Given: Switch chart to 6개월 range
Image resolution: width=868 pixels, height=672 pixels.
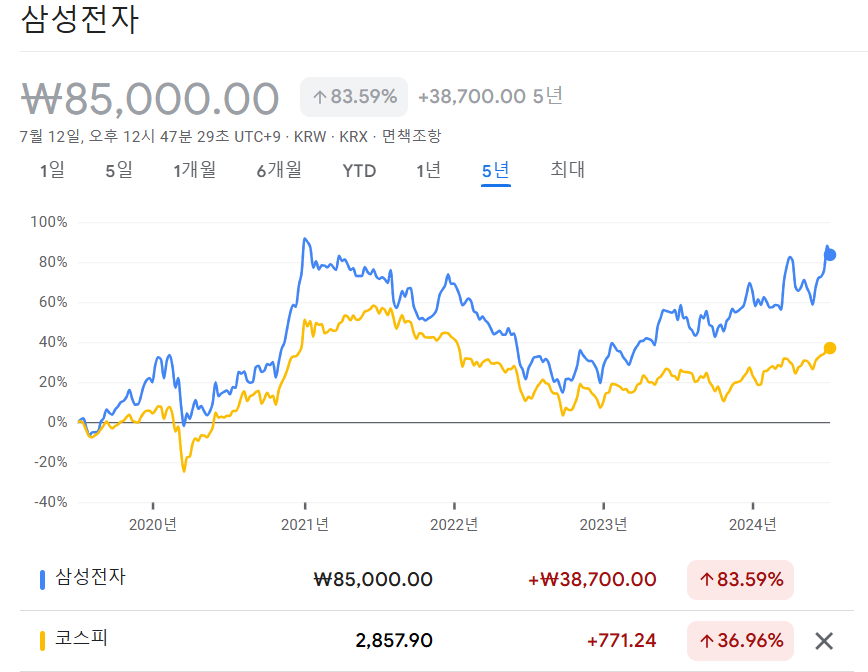Looking at the screenshot, I should click(279, 170).
